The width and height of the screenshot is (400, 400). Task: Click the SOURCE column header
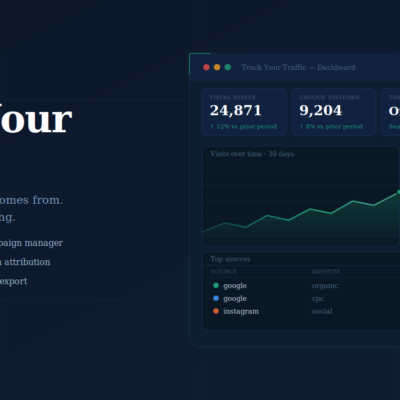(224, 272)
